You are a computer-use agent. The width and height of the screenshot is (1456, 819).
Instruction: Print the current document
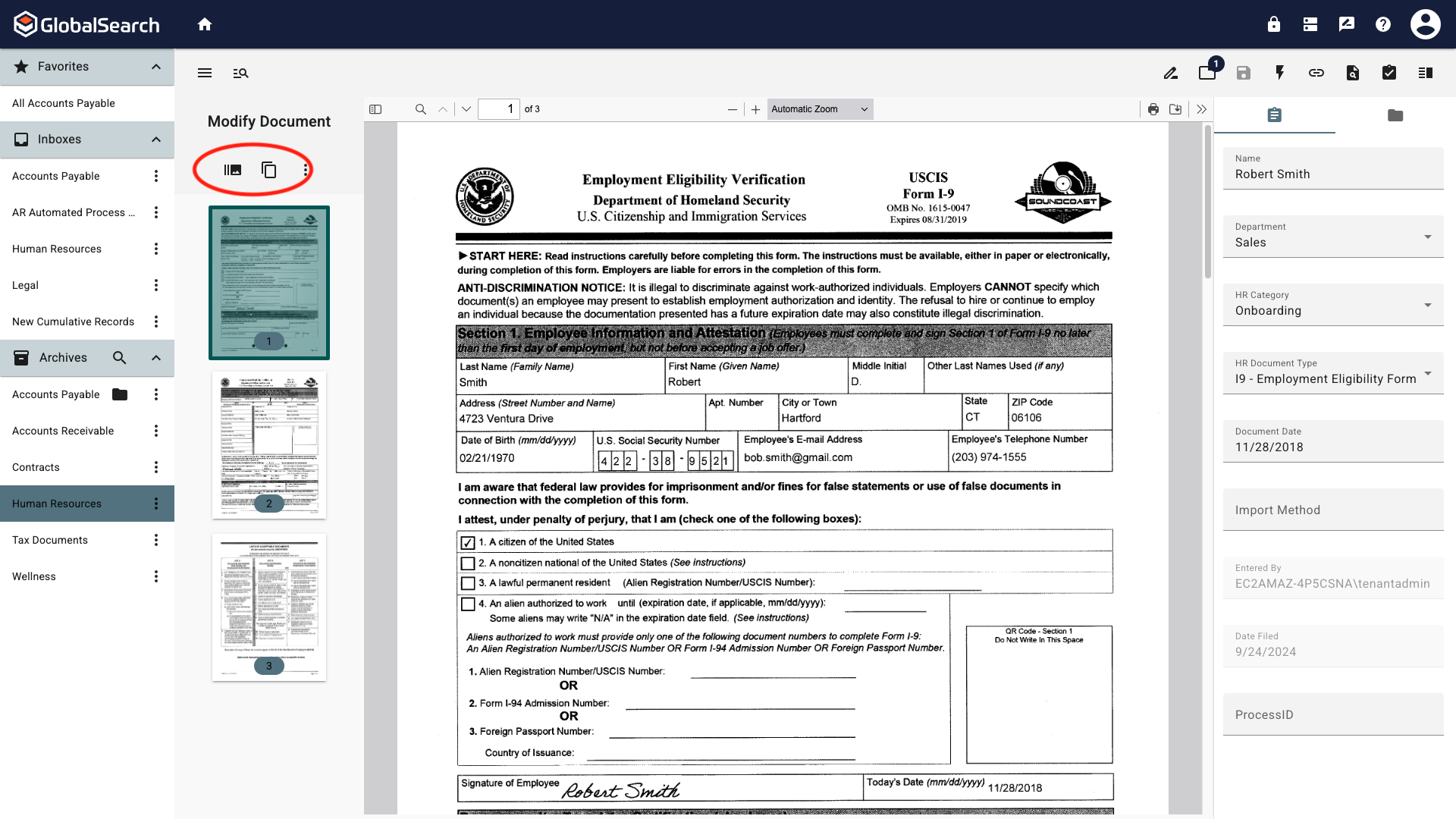point(1153,108)
